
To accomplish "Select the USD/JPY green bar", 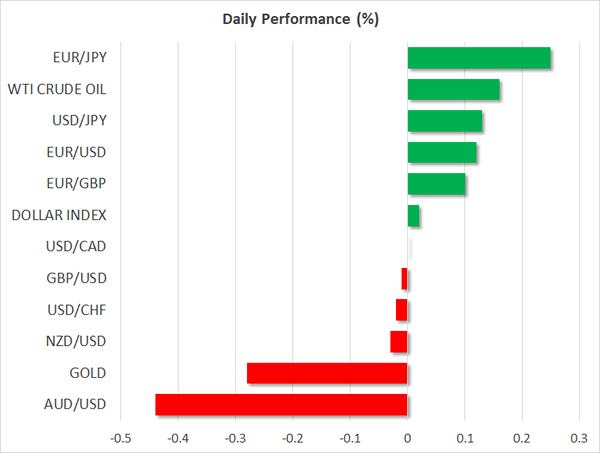I will [x=445, y=121].
